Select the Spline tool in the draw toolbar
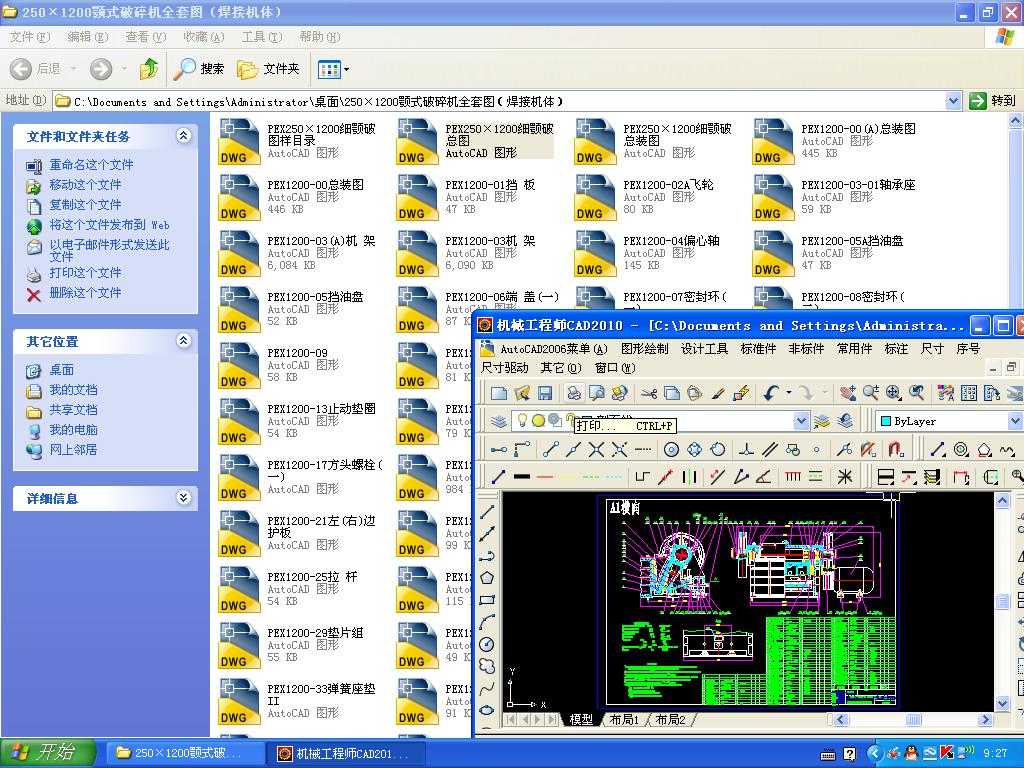The width and height of the screenshot is (1024, 768). pos(487,688)
